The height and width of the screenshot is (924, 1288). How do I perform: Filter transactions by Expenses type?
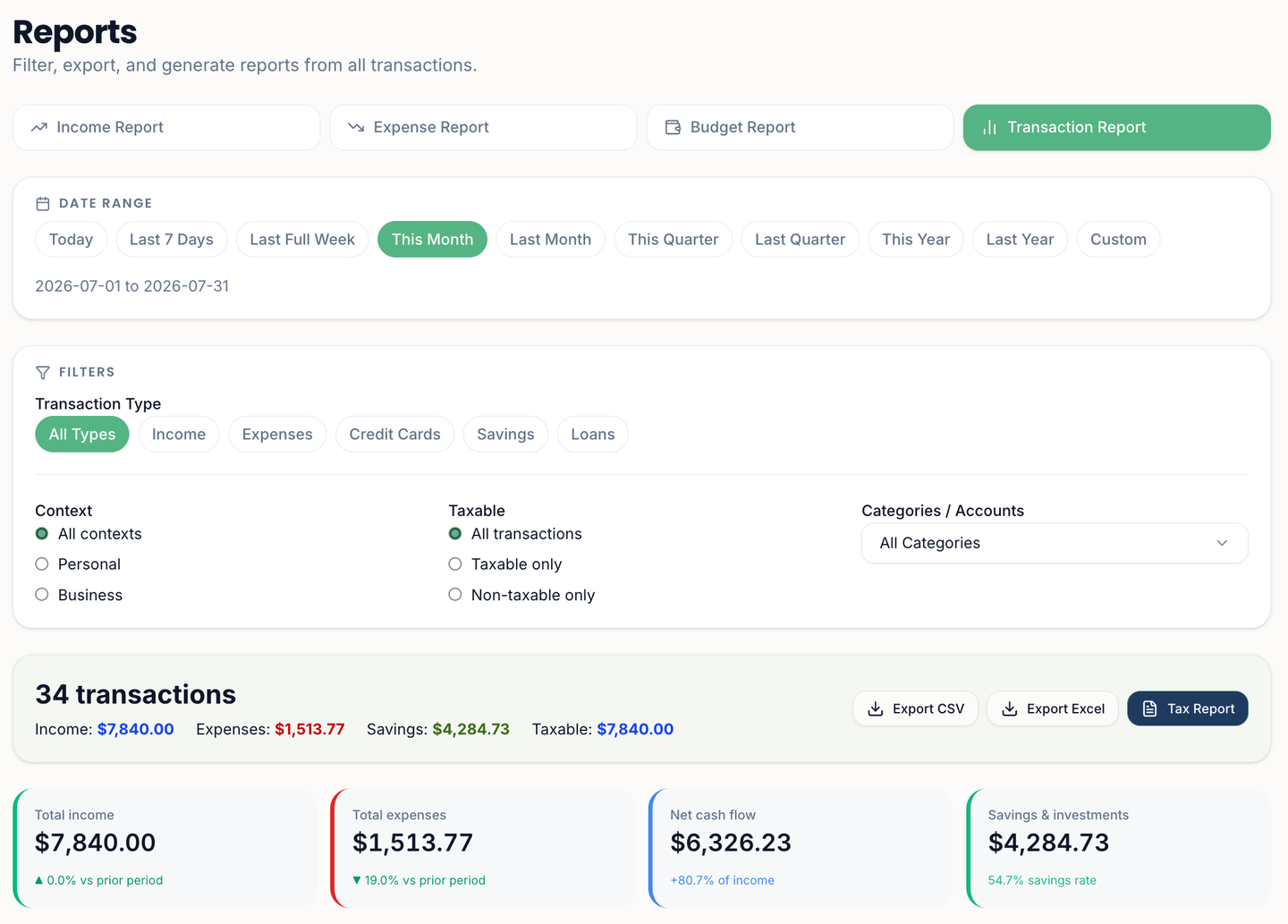click(277, 434)
